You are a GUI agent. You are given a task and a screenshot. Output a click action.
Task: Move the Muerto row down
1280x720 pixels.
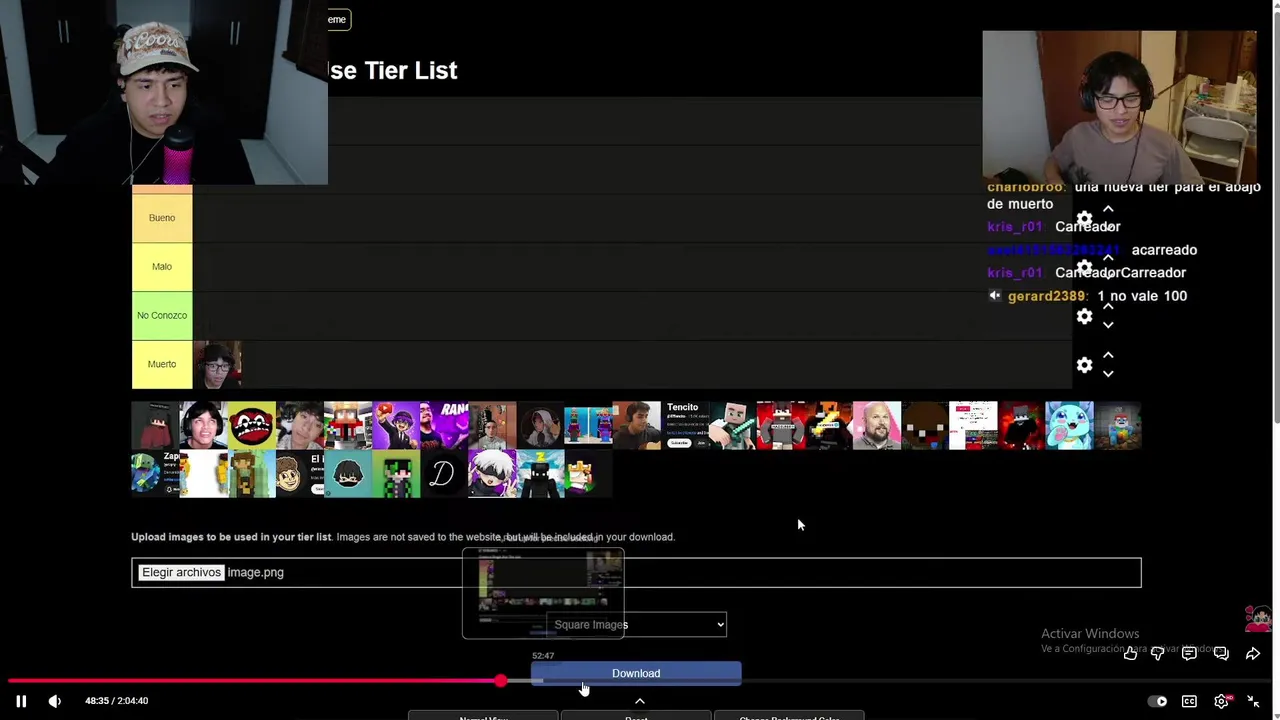[1108, 374]
